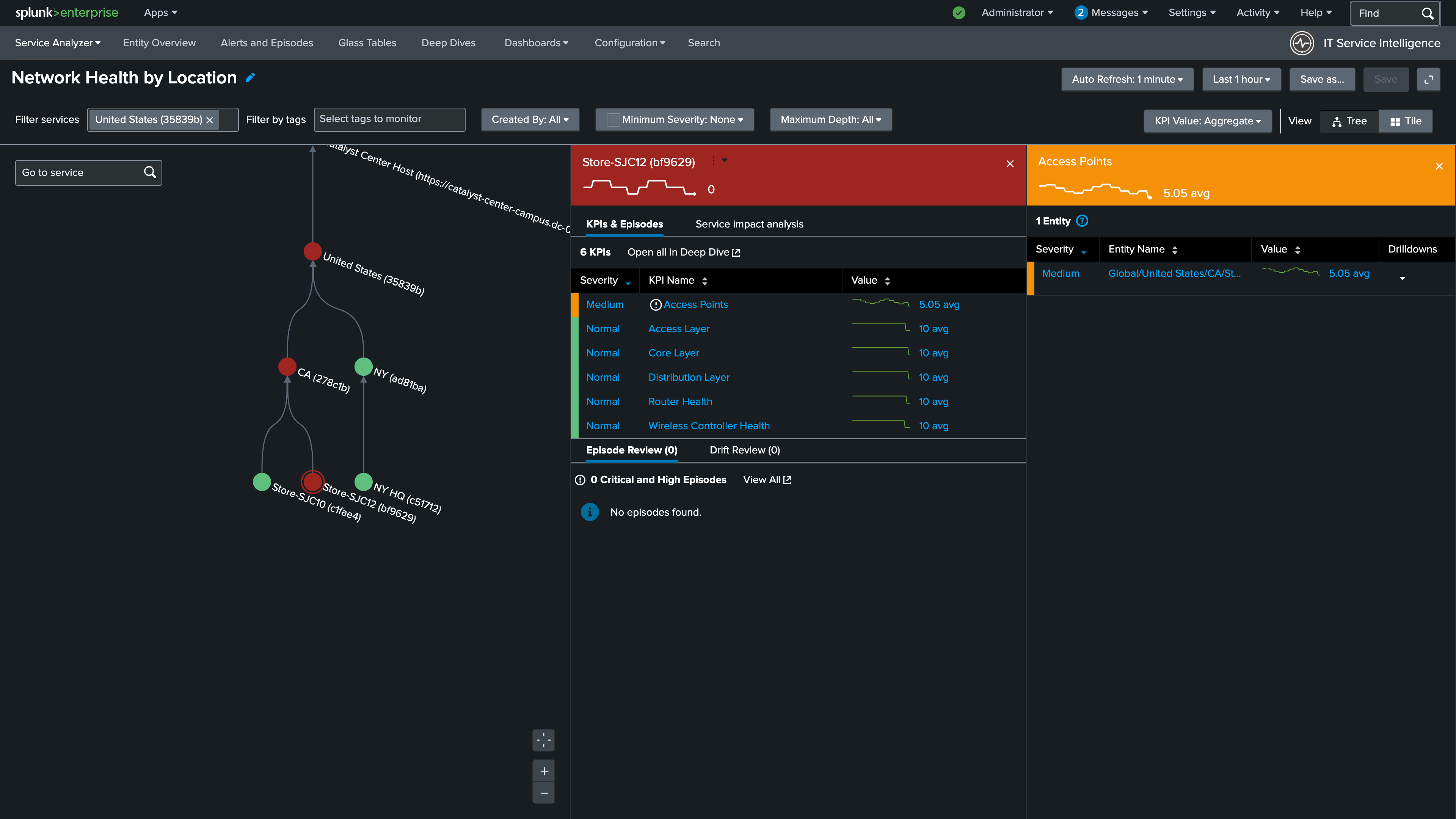This screenshot has height=819, width=1456.
Task: Click the green system health check icon
Action: pos(959,13)
